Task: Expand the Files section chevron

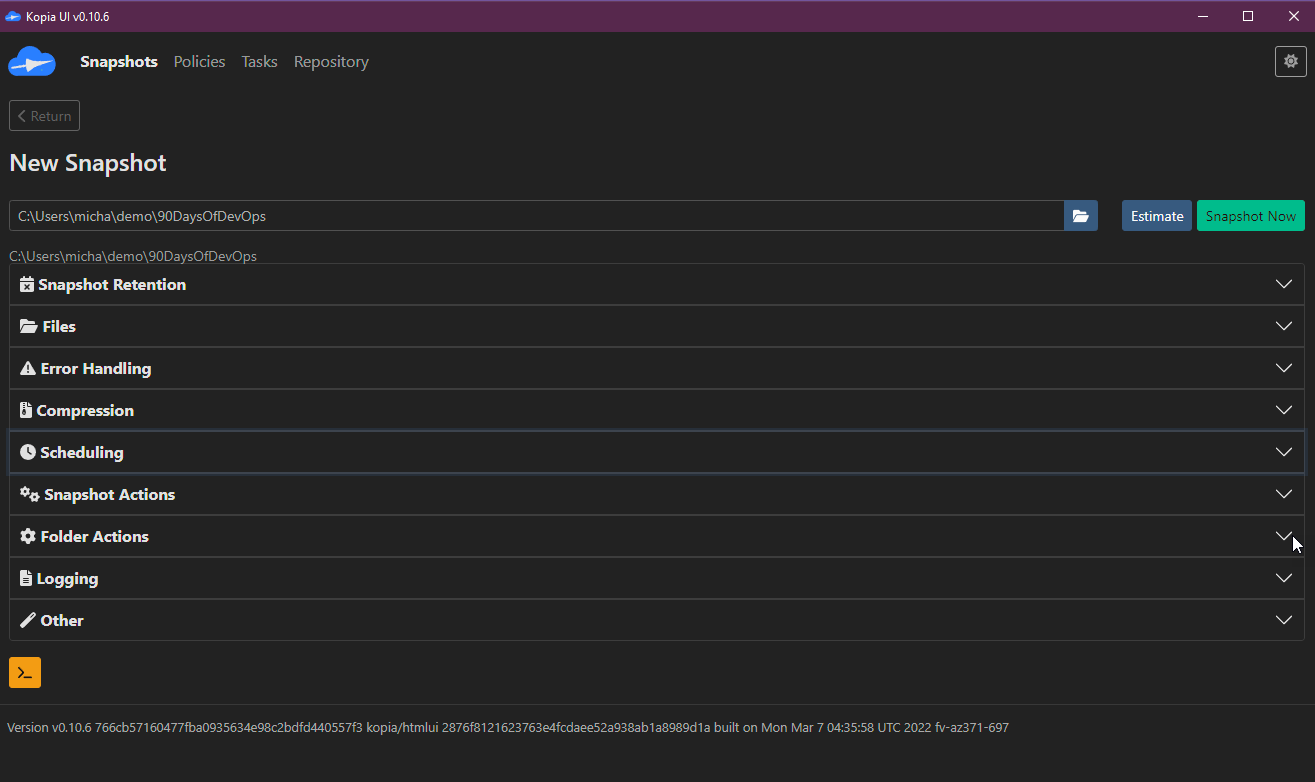Action: coord(1284,327)
